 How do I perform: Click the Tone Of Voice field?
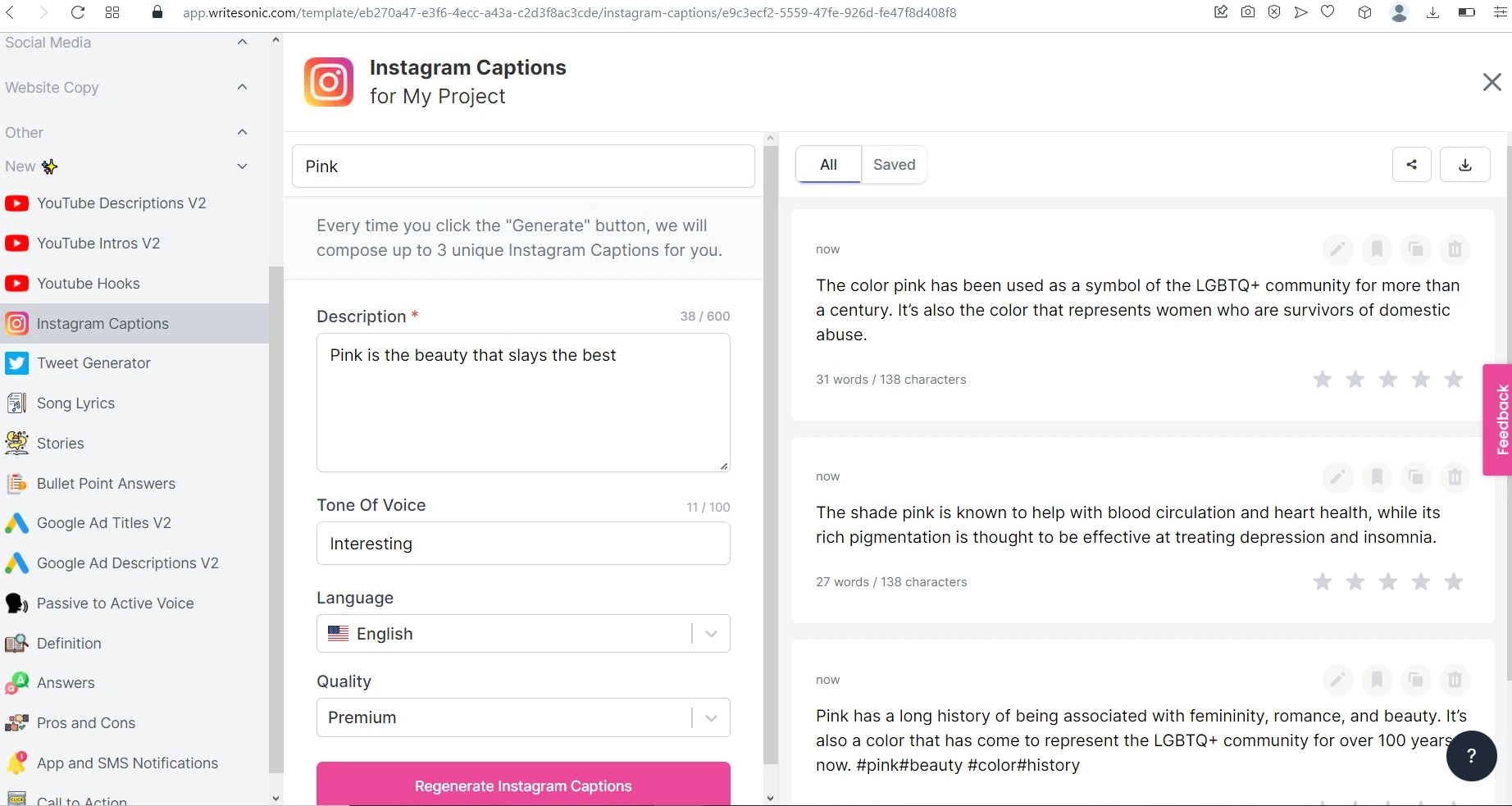pyautogui.click(x=523, y=544)
